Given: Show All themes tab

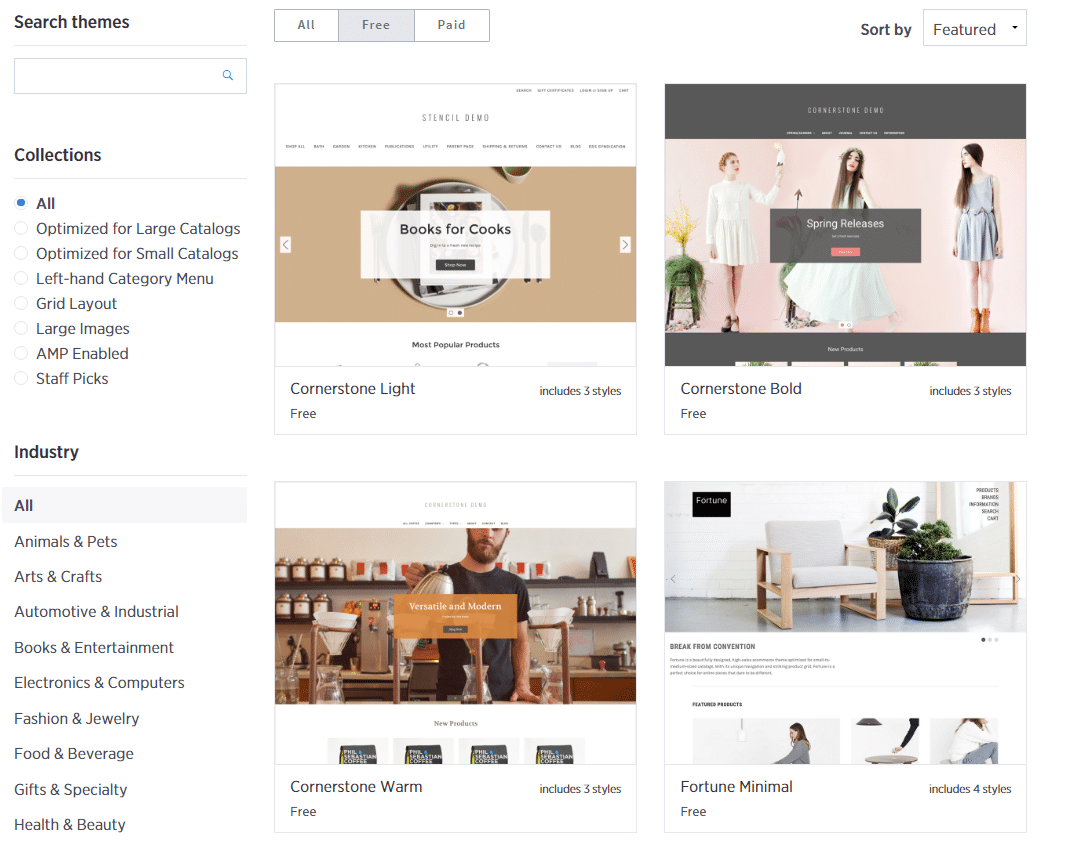Looking at the screenshot, I should coord(306,26).
